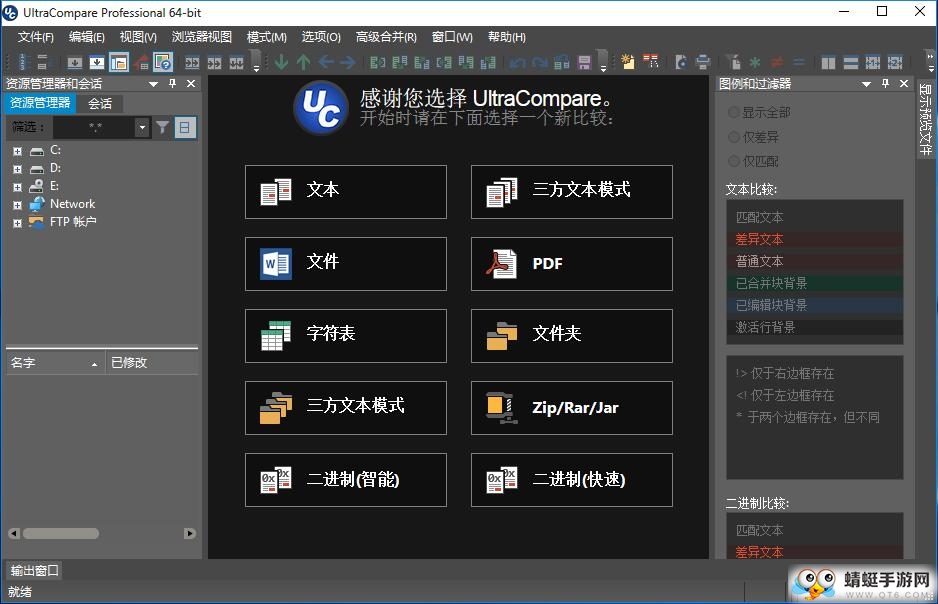This screenshot has width=938, height=604.
Task: Start a 二进制(快速) comparison
Action: [x=572, y=480]
